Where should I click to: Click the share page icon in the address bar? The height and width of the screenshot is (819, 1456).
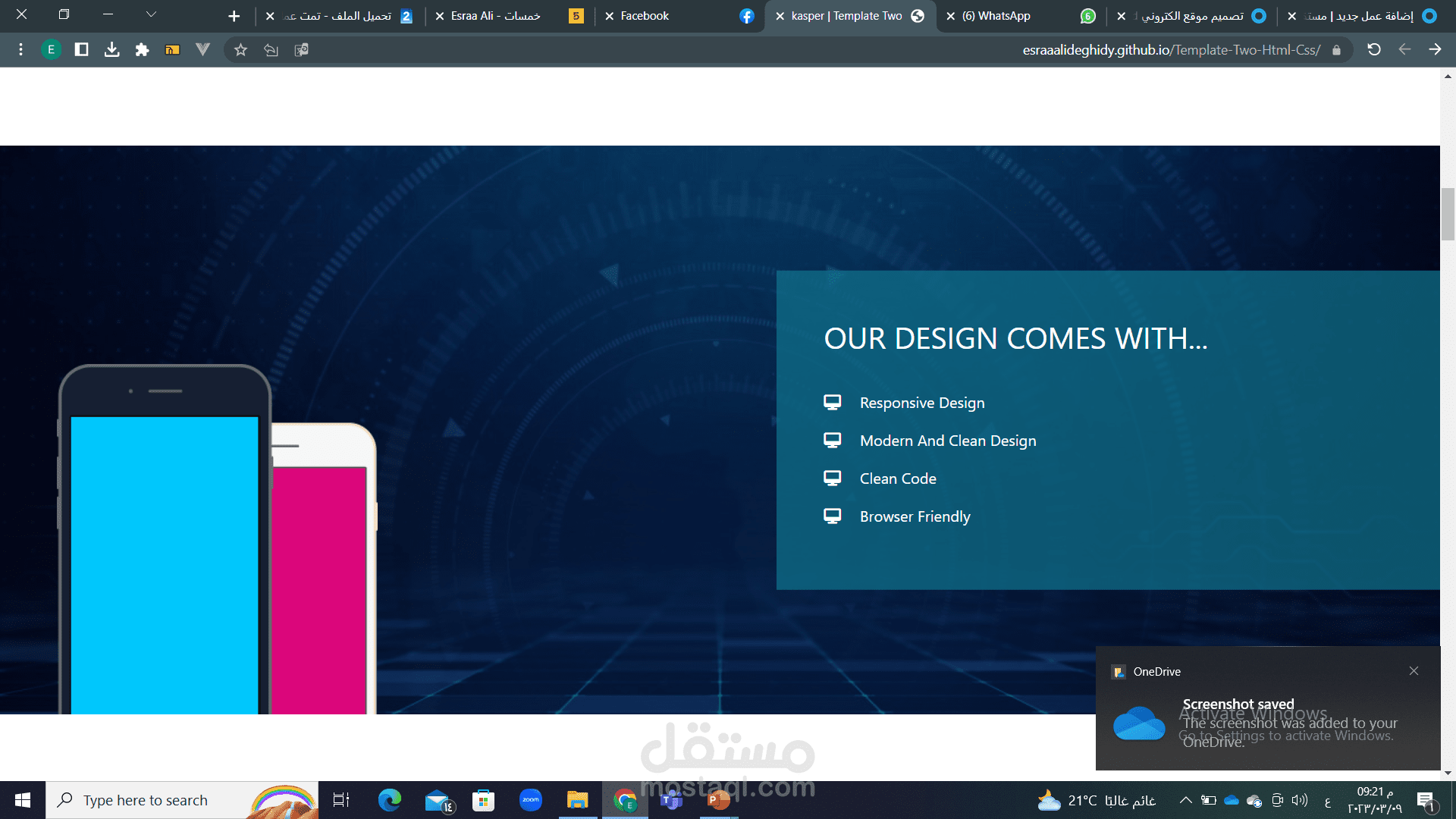(x=271, y=50)
